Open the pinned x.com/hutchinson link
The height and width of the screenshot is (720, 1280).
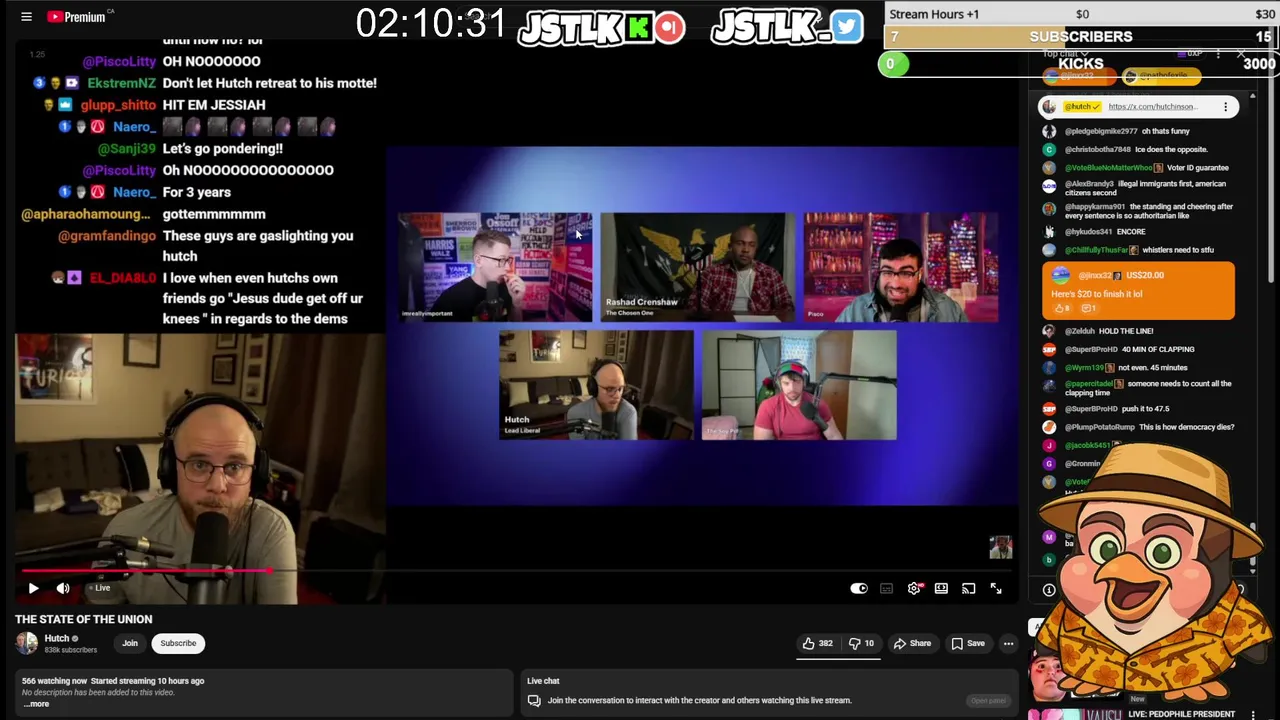pyautogui.click(x=1152, y=107)
